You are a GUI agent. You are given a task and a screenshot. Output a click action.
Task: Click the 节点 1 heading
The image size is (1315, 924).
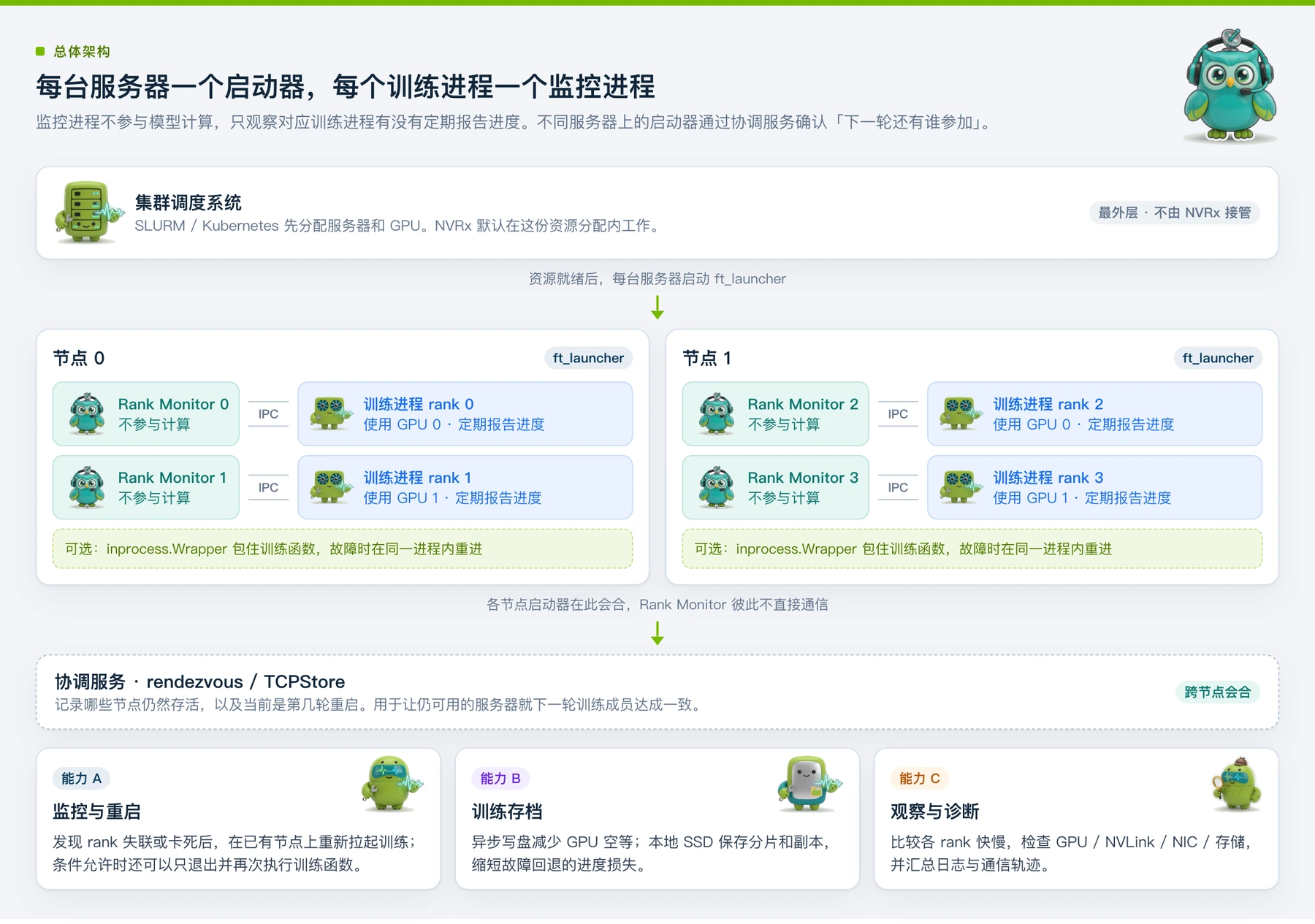coord(707,358)
